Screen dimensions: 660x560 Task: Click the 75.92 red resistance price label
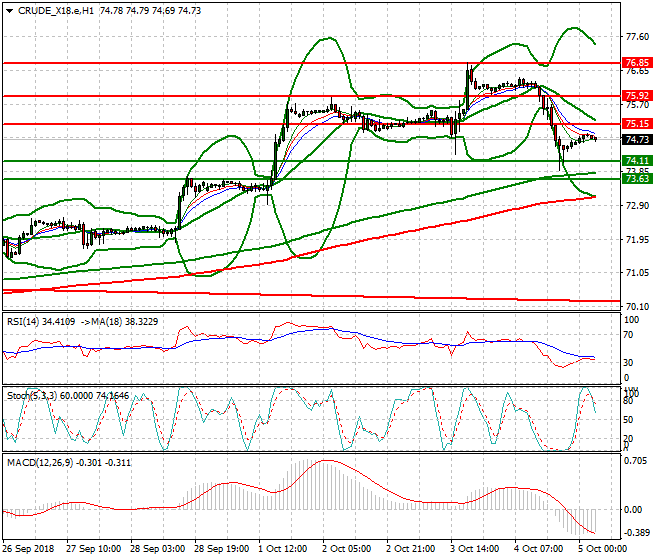(637, 96)
